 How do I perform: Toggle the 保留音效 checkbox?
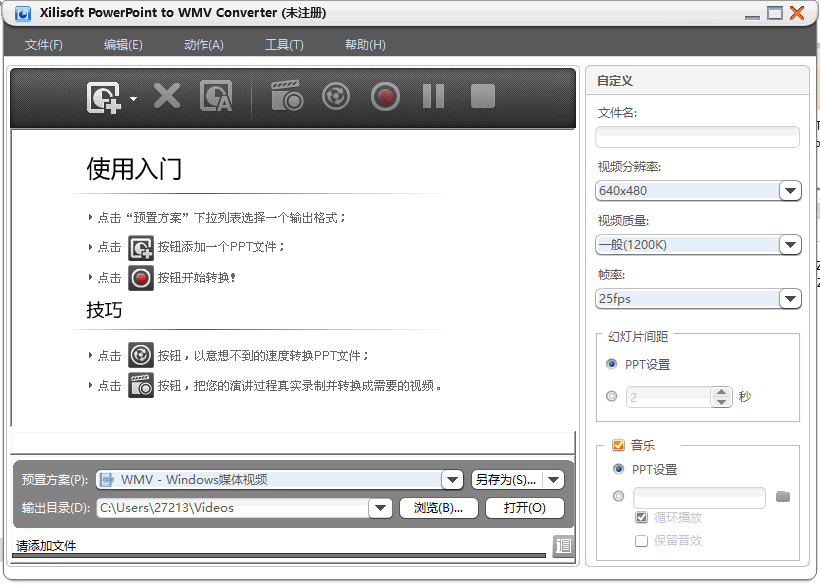(641, 541)
